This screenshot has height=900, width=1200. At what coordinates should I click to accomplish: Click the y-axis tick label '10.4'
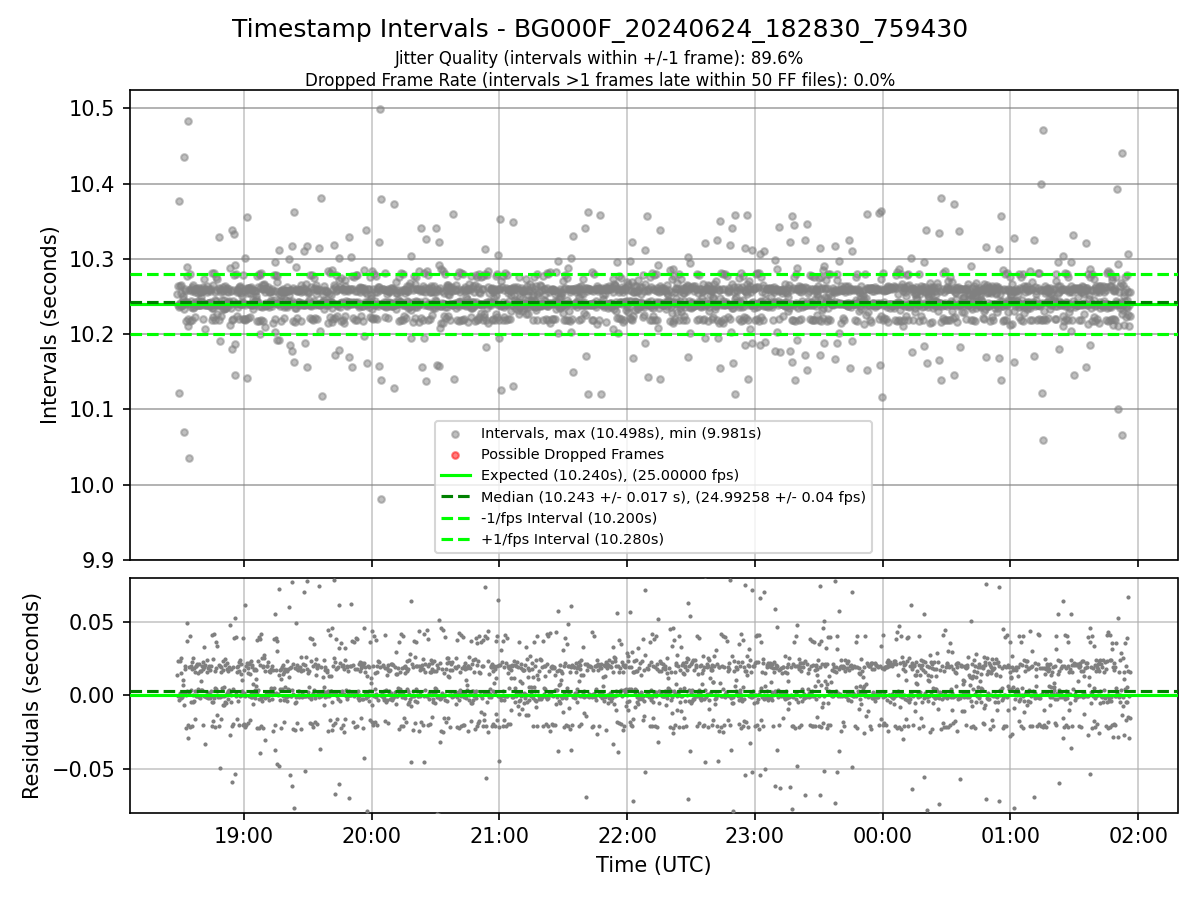(92, 184)
